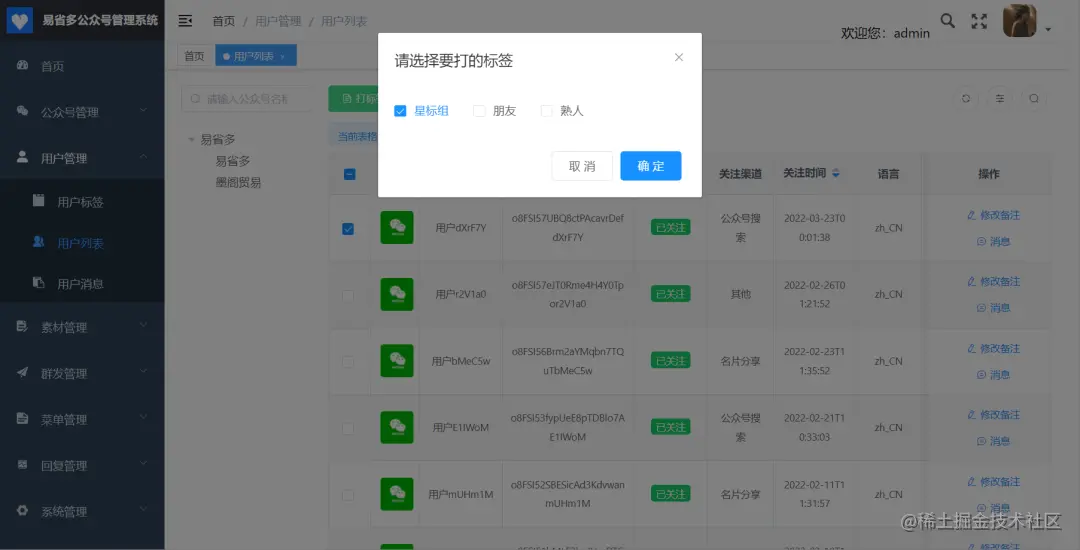Close the tag selection dialog
This screenshot has width=1080, height=550.
[678, 58]
